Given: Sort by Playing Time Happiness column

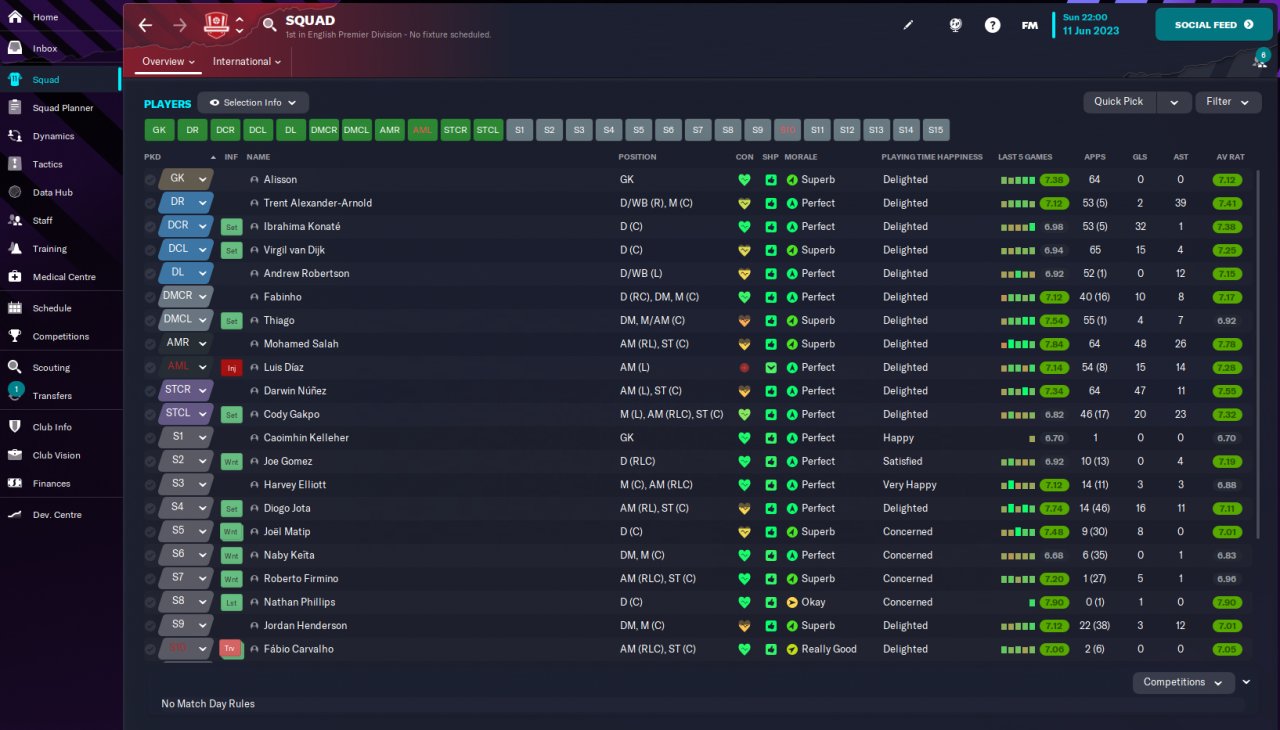Looking at the screenshot, I should pos(932,157).
